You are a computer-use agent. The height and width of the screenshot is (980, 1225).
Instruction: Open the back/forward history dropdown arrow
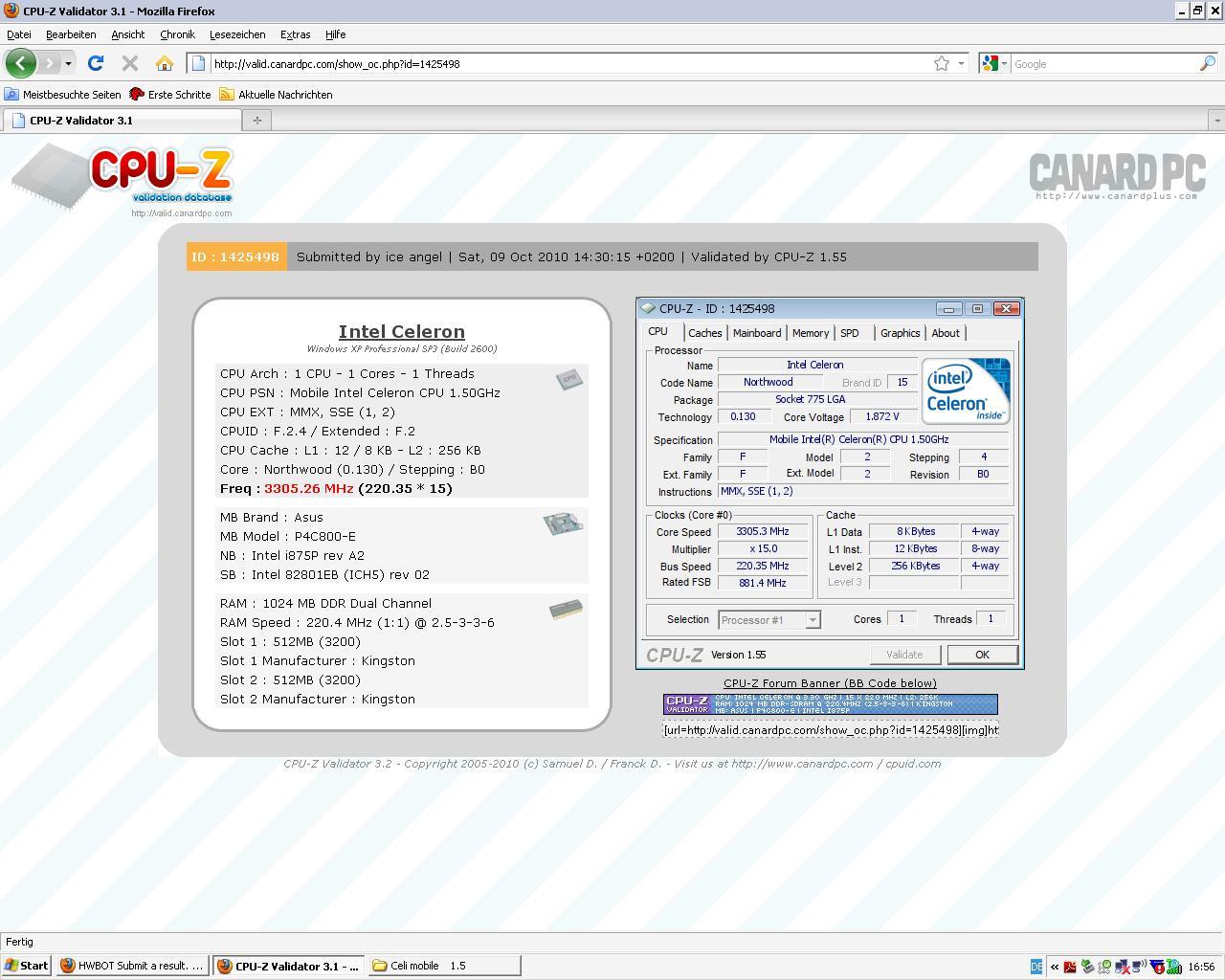[x=68, y=63]
